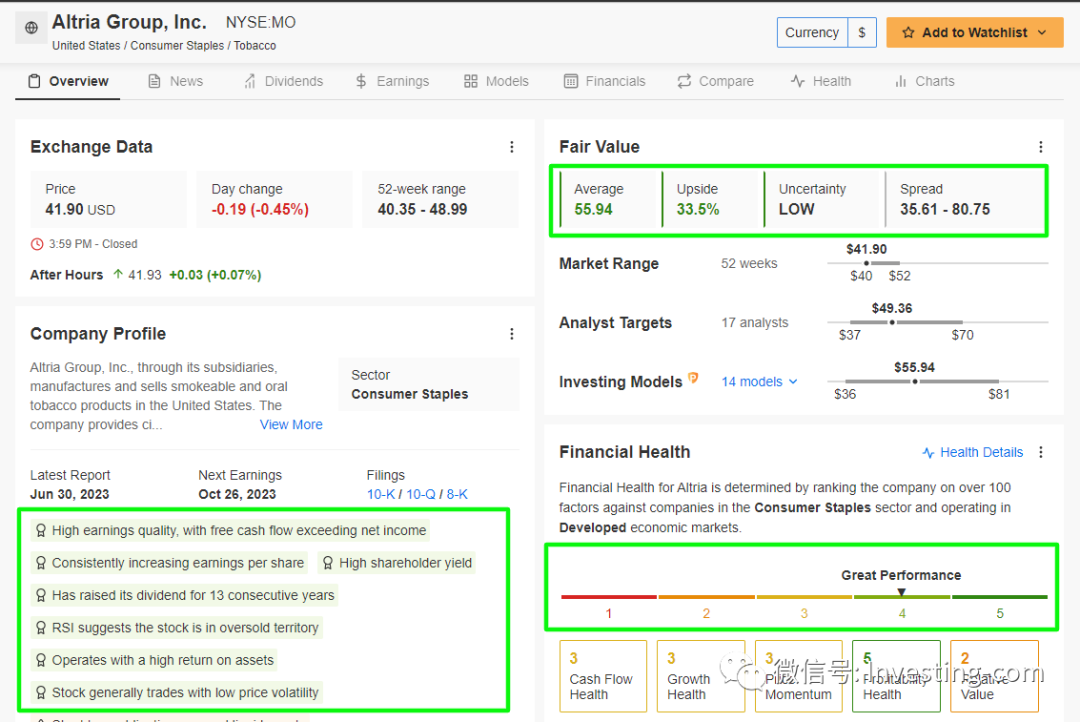Viewport: 1080px width, 722px height.
Task: Click Next Earnings Oct 26, 2023
Action: click(x=240, y=485)
